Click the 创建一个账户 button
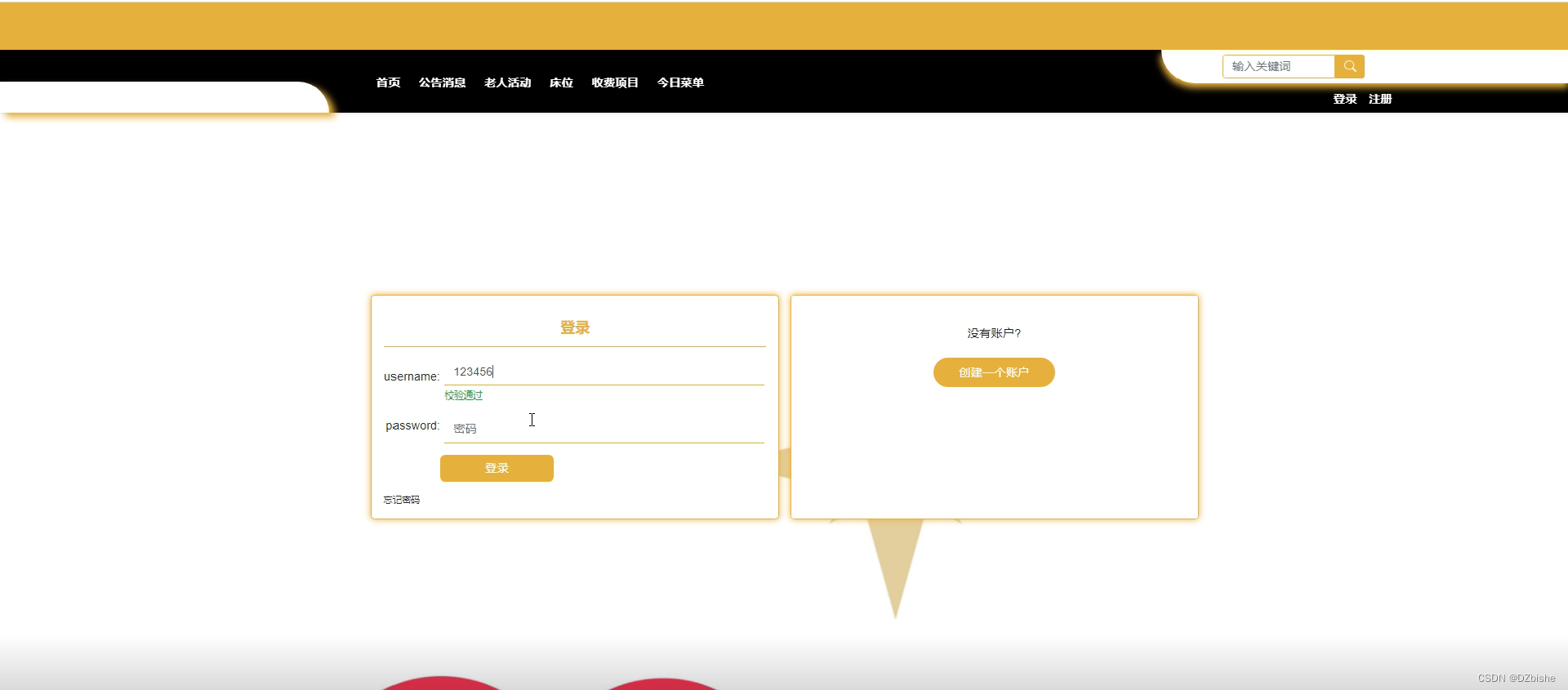 point(994,372)
